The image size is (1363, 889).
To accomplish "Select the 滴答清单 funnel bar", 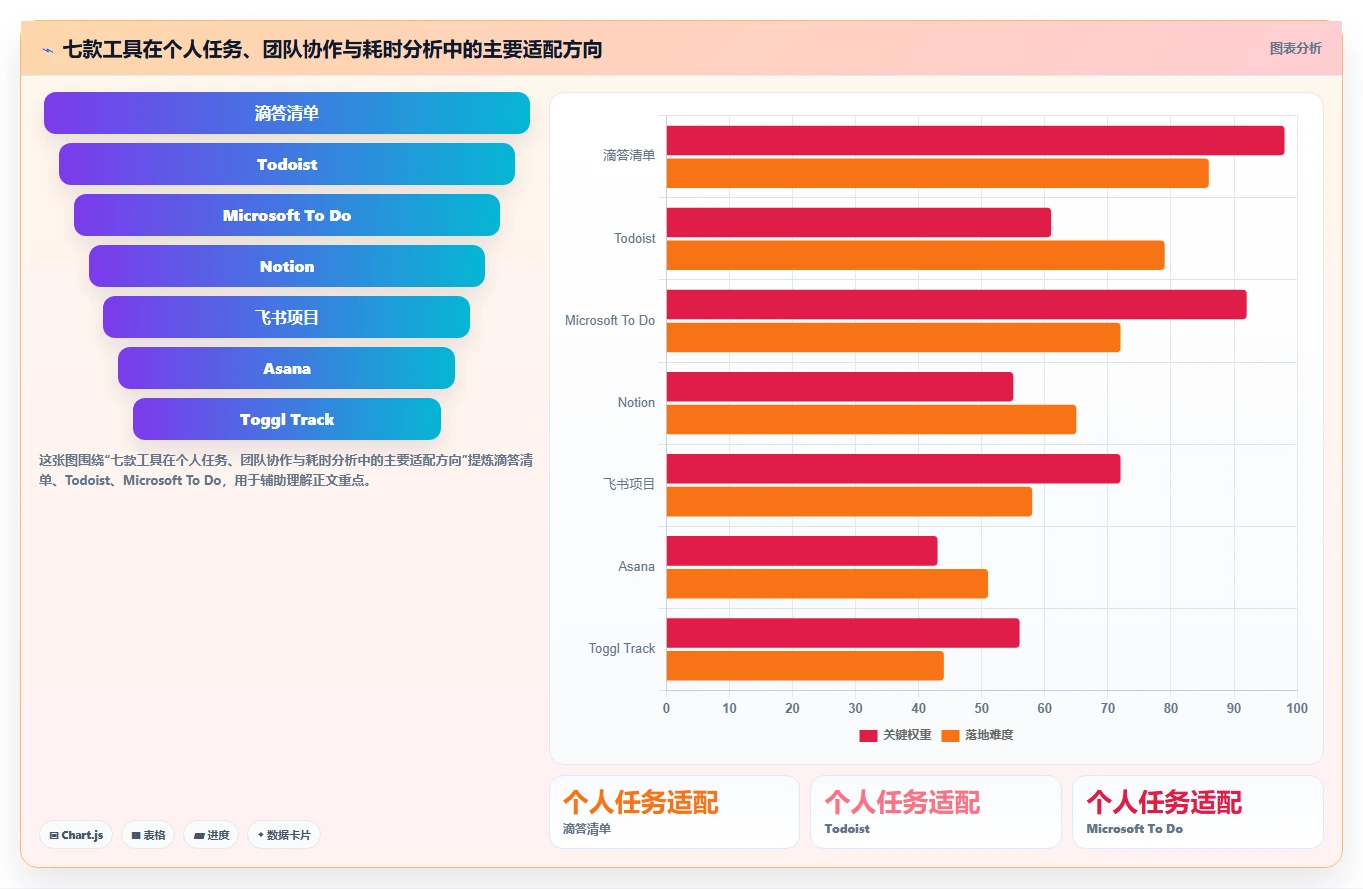I will pyautogui.click(x=287, y=113).
